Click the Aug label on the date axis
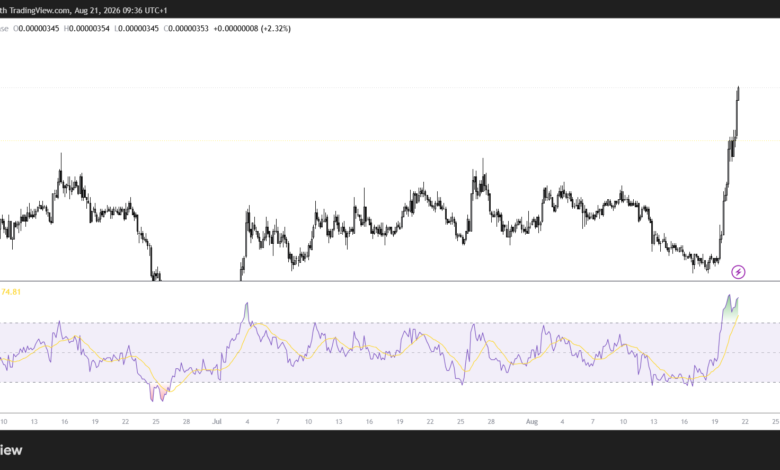 532,421
